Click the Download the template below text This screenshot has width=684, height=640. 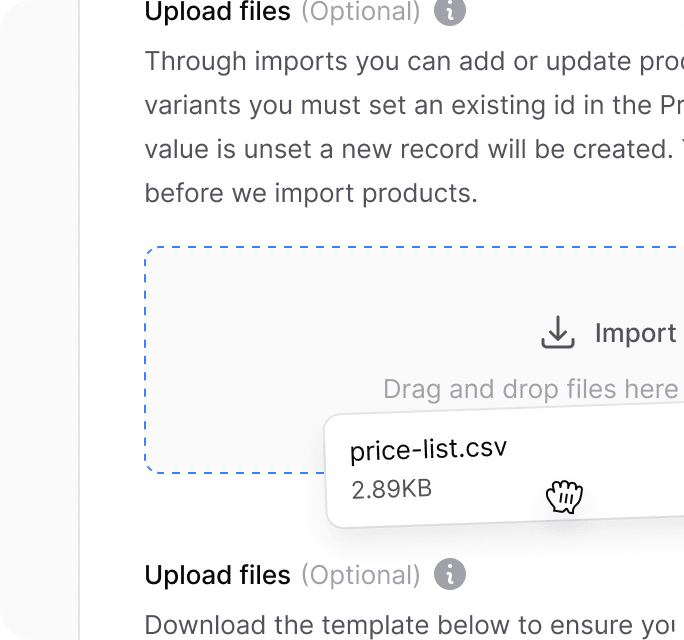click(410, 625)
